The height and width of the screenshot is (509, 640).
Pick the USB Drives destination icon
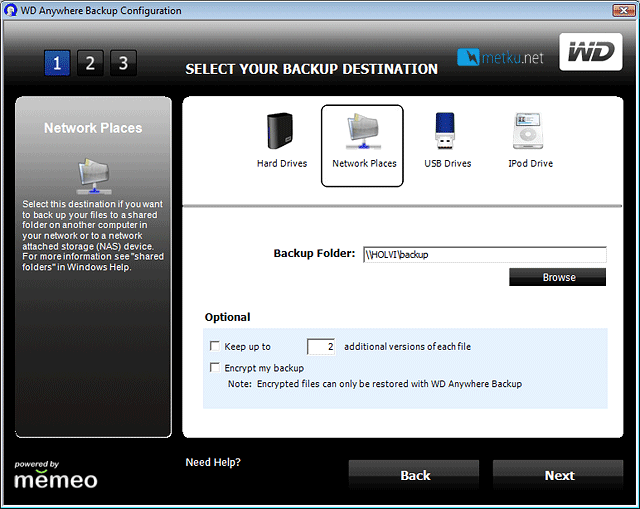pos(445,131)
